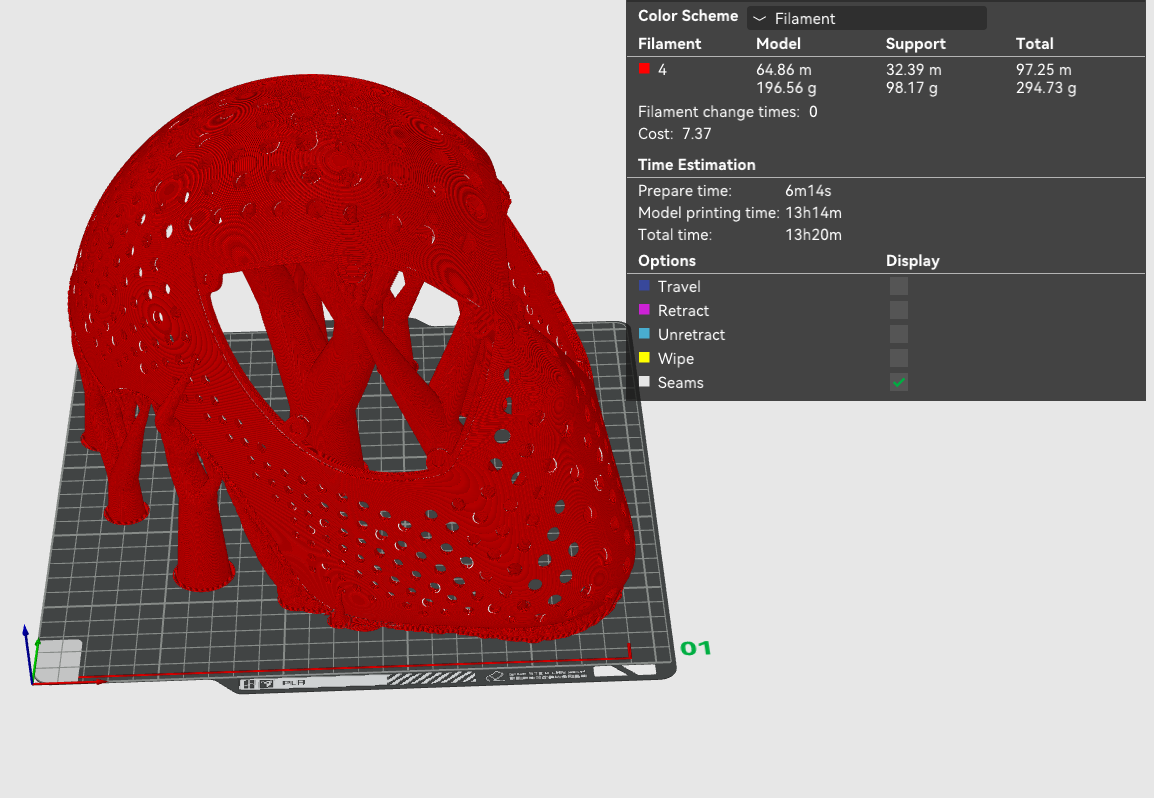1154x798 pixels.
Task: Click the total length 97.25 m value
Action: tap(1044, 70)
